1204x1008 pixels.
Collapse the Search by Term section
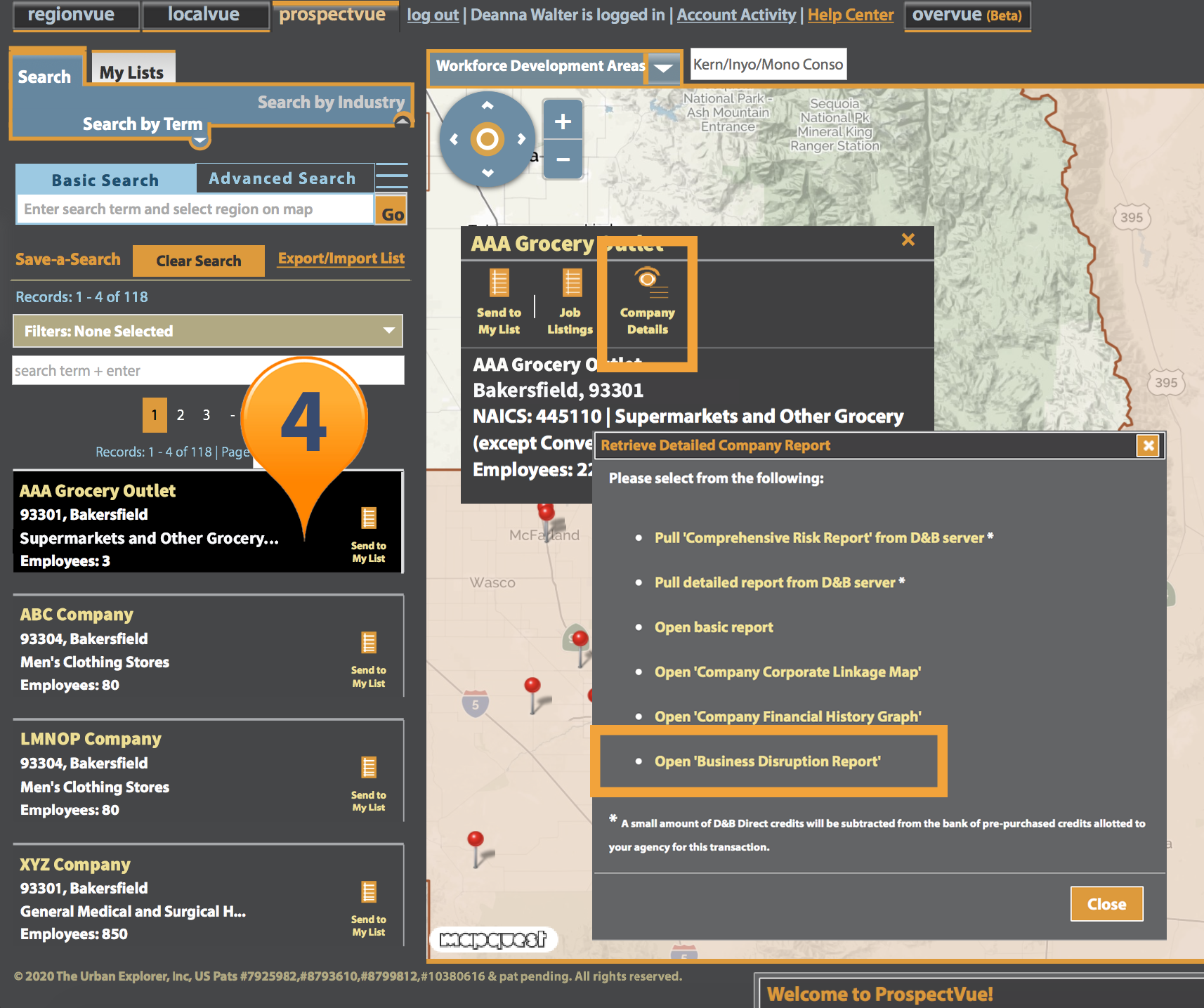[x=200, y=140]
